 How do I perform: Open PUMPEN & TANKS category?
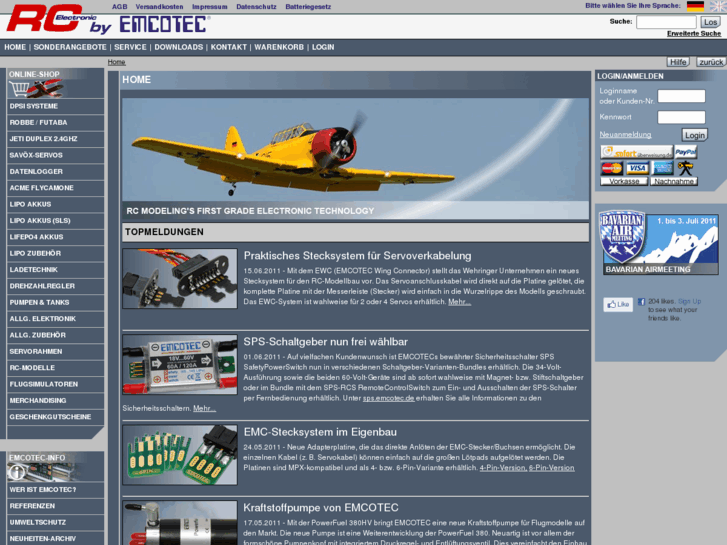pos(56,302)
